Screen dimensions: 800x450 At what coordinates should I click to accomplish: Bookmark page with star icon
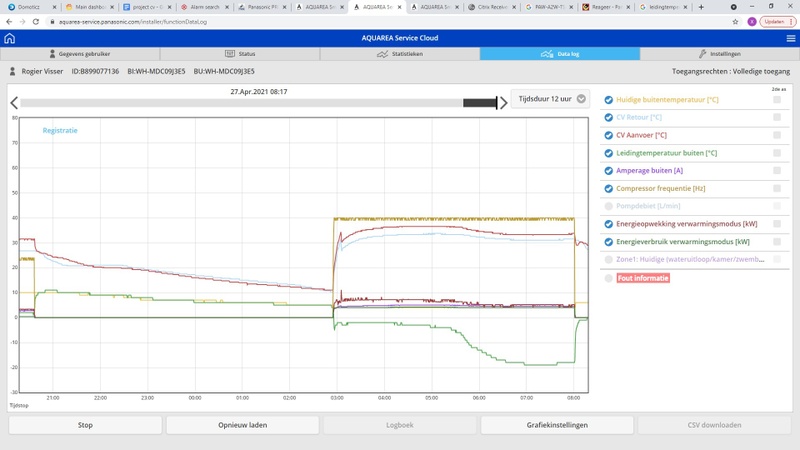(735, 21)
